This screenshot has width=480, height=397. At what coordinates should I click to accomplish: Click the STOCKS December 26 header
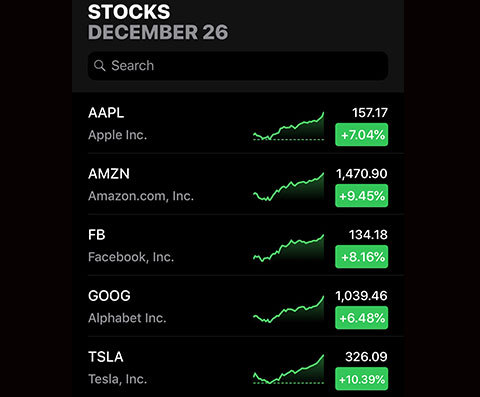click(x=158, y=22)
